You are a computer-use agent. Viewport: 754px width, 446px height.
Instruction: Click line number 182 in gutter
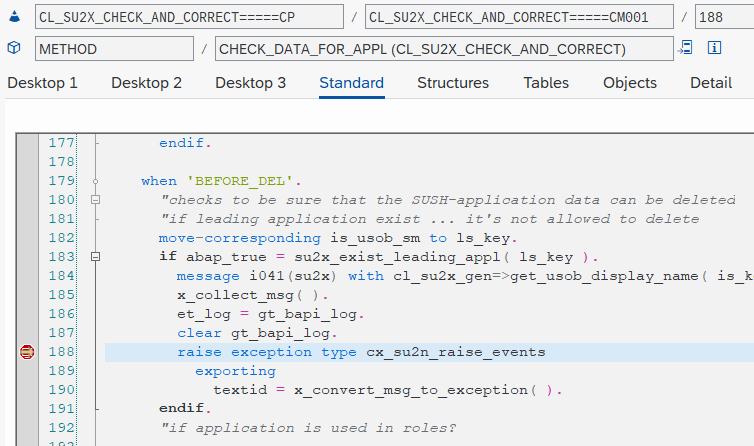click(x=62, y=238)
